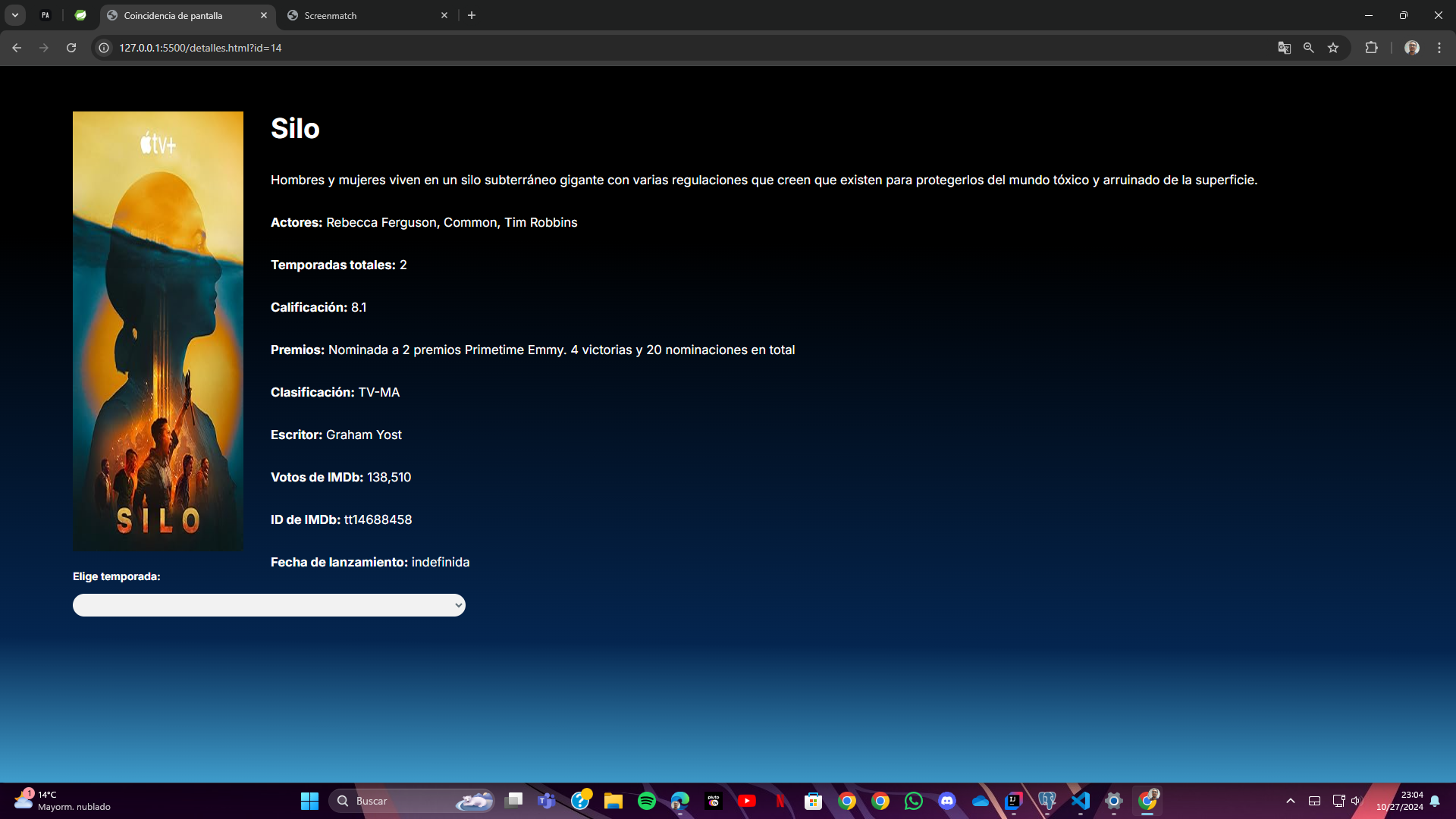Open pgAdmin elephant icon in taskbar
The height and width of the screenshot is (819, 1456).
point(1047,801)
